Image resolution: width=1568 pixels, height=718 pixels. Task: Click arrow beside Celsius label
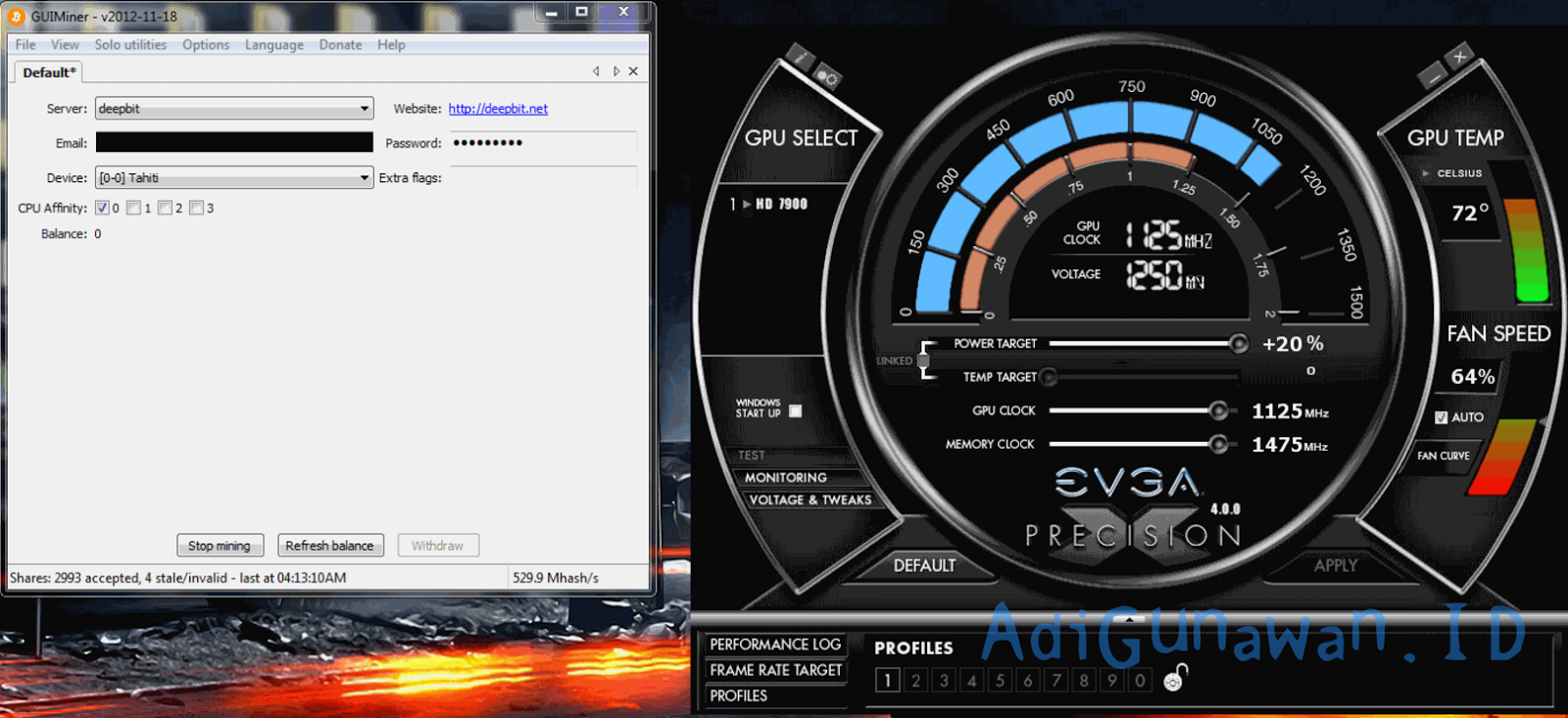tap(1426, 173)
